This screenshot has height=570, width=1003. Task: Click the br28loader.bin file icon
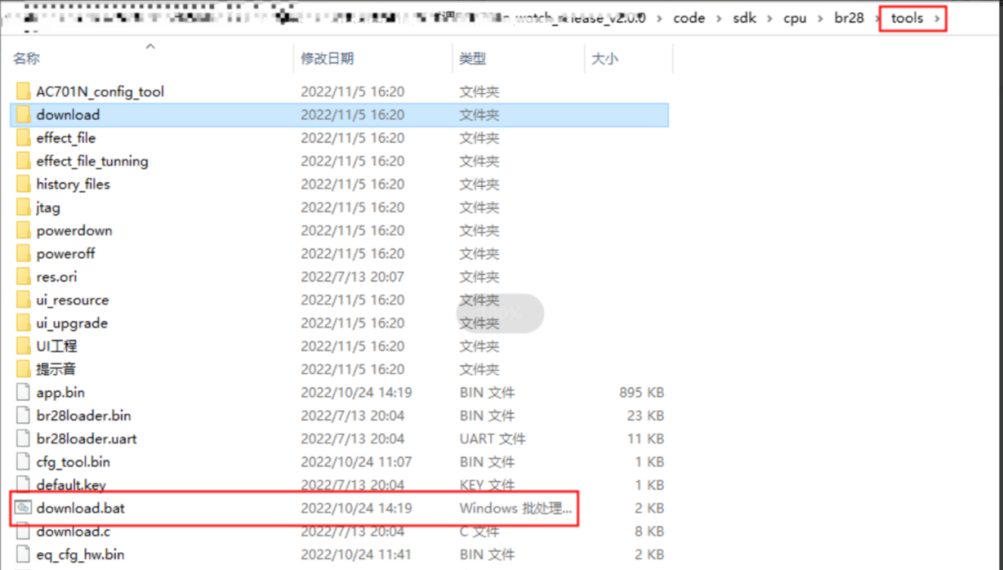(23, 415)
